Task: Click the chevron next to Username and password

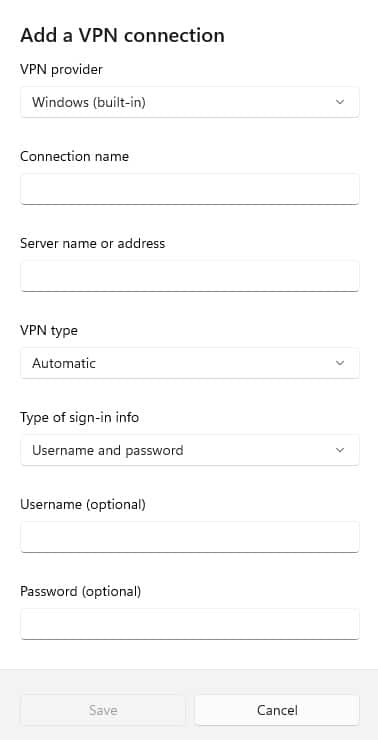Action: click(x=340, y=450)
